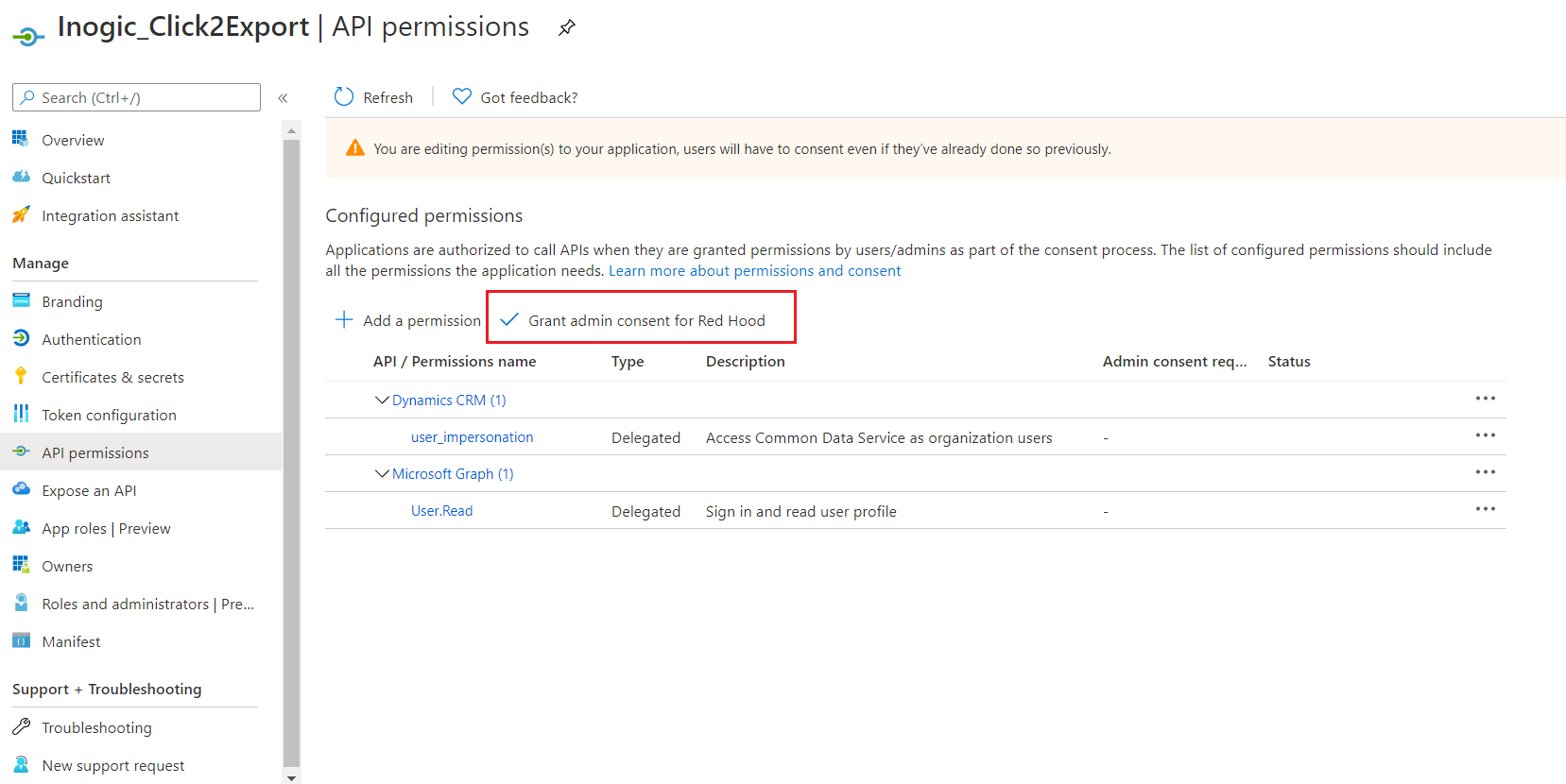Viewport: 1566px width, 784px height.
Task: Click 'Access Common Data Service as organization users' text
Action: coord(879,438)
